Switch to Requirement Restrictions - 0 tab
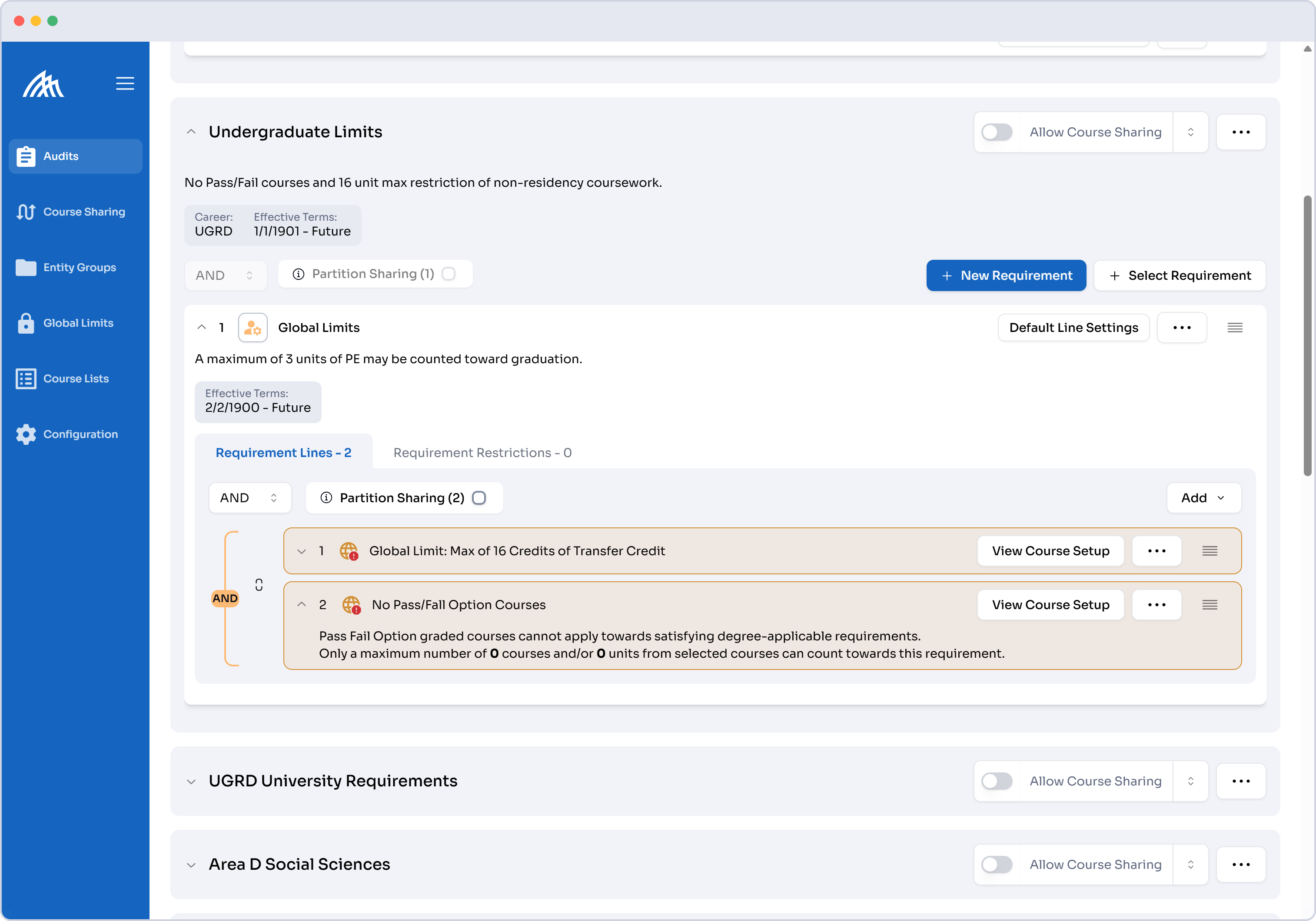Screen dimensions: 1316x921 tap(482, 453)
